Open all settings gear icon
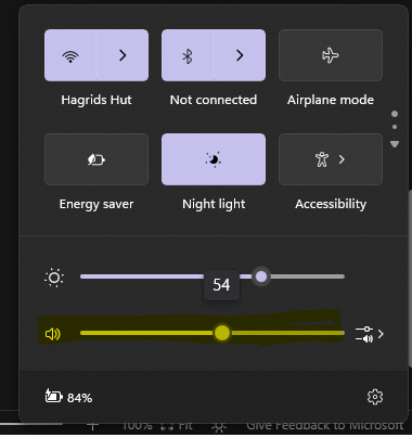The height and width of the screenshot is (435, 412). point(375,397)
